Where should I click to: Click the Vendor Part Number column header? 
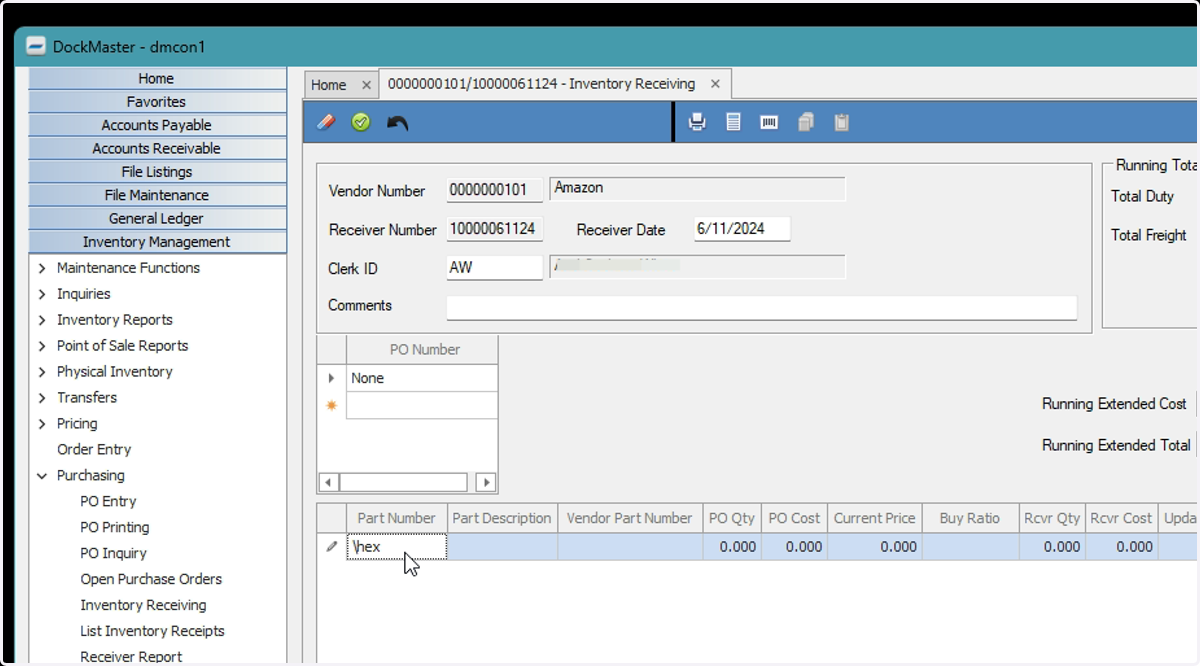pos(630,518)
